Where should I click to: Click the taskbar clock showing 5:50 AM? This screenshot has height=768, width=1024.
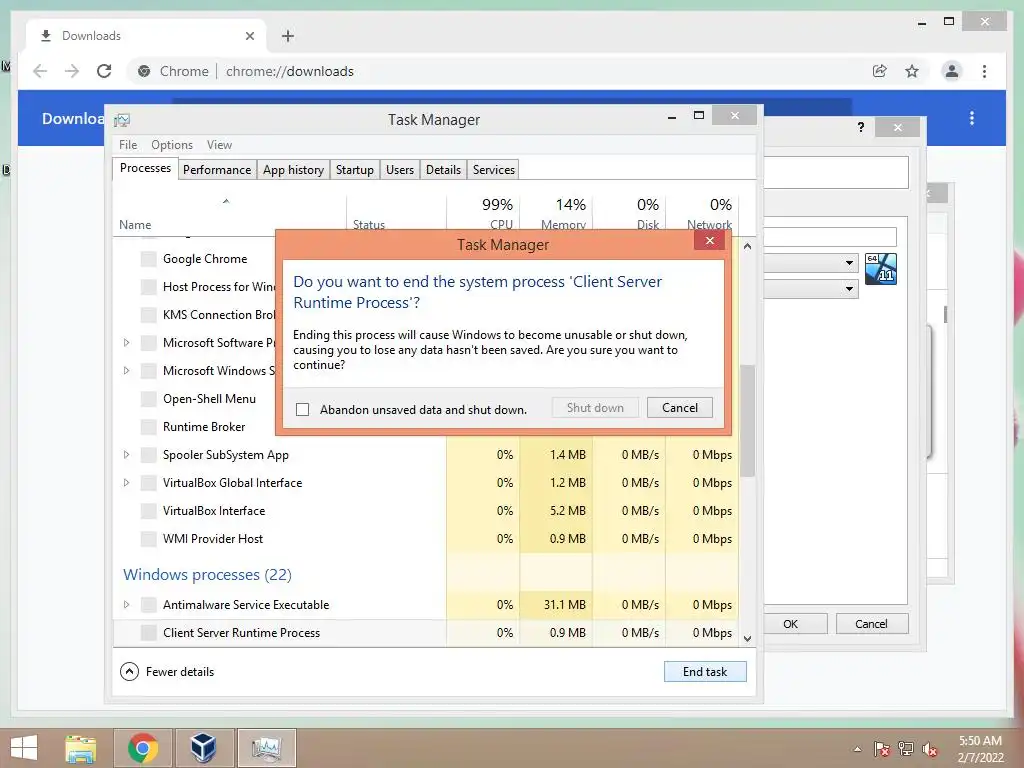[980, 749]
